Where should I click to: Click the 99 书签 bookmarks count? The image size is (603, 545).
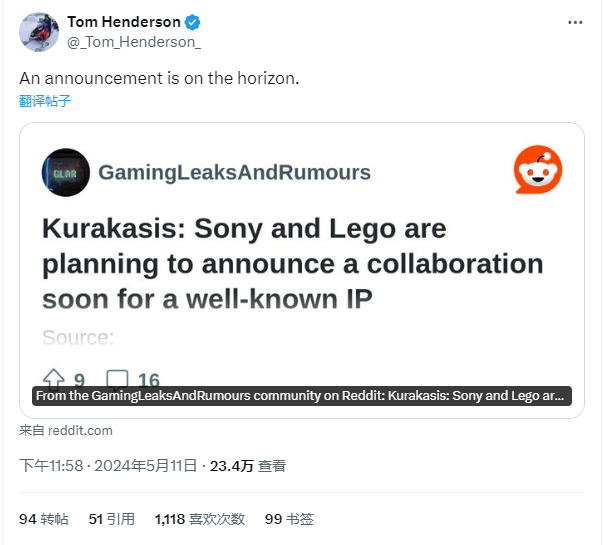pos(289,519)
